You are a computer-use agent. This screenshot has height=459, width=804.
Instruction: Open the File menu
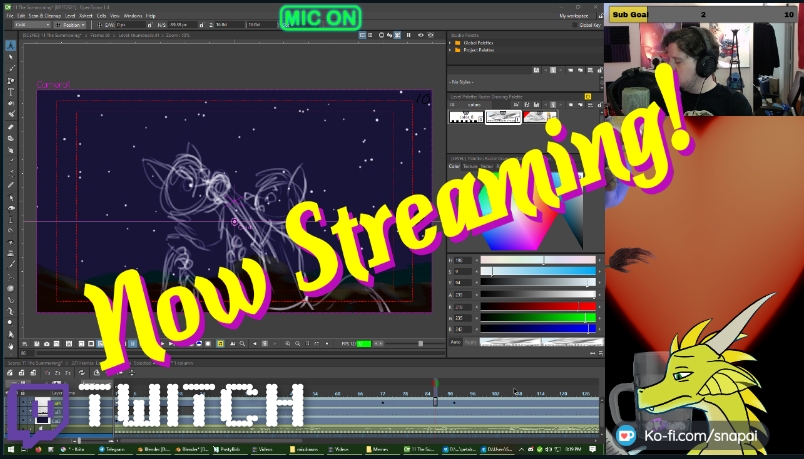(10, 16)
